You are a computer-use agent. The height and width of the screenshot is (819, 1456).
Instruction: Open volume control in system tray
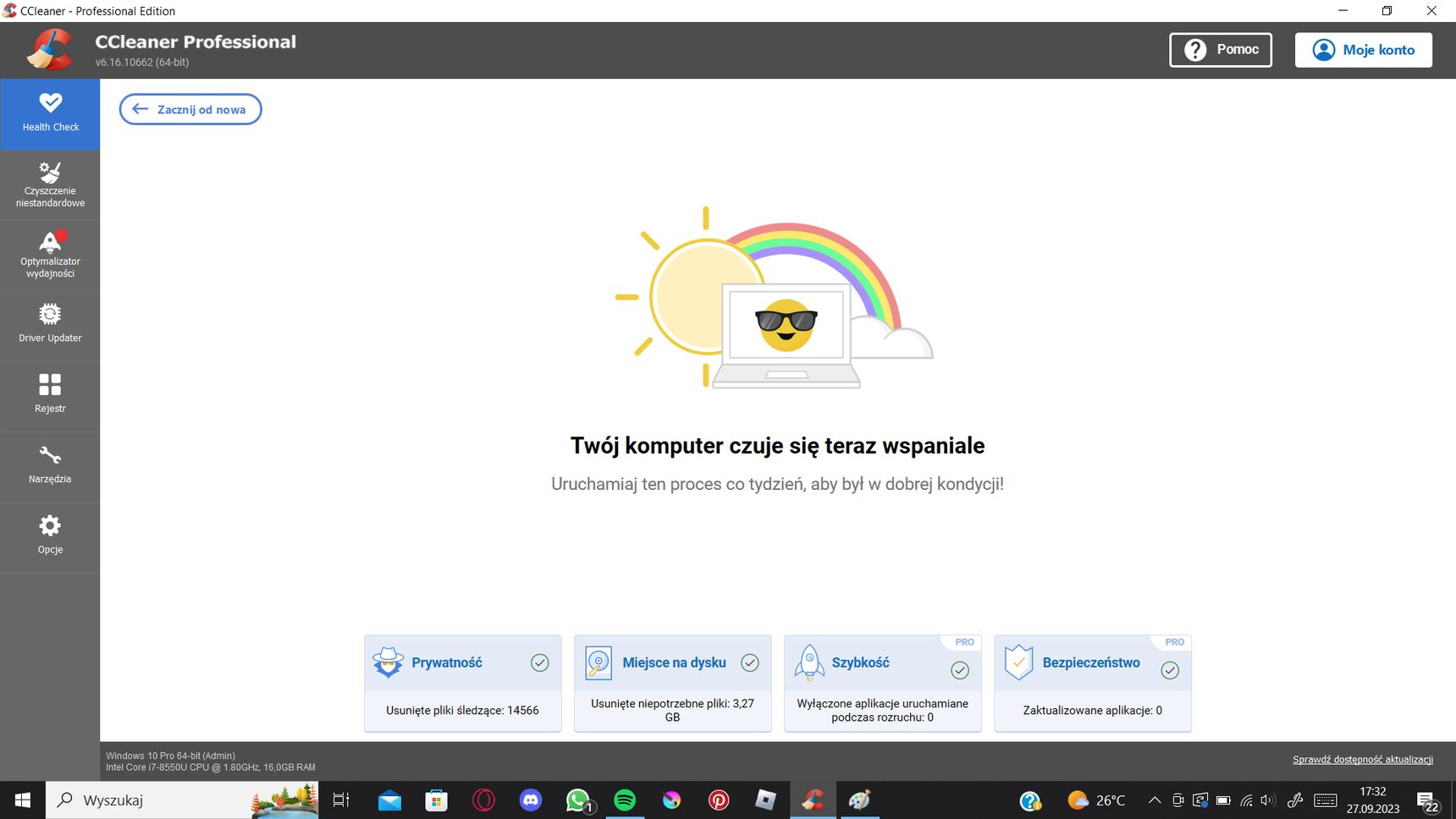(x=1267, y=800)
